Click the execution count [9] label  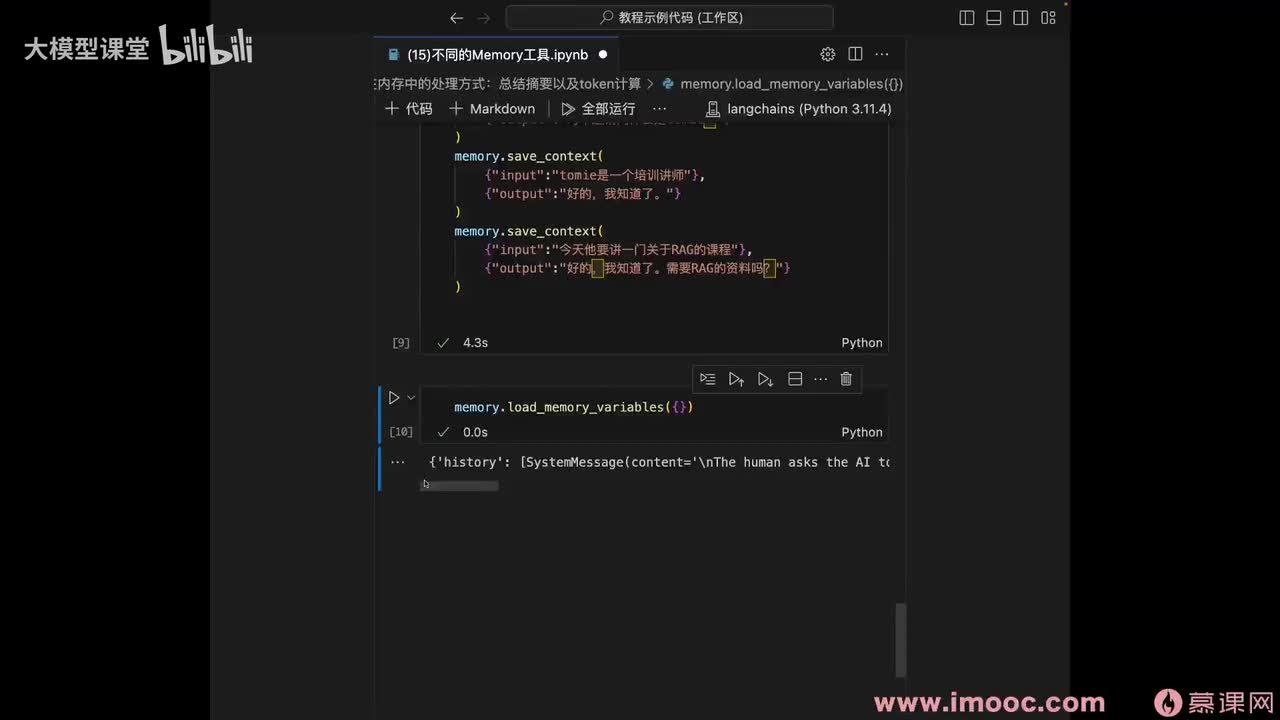click(x=401, y=342)
